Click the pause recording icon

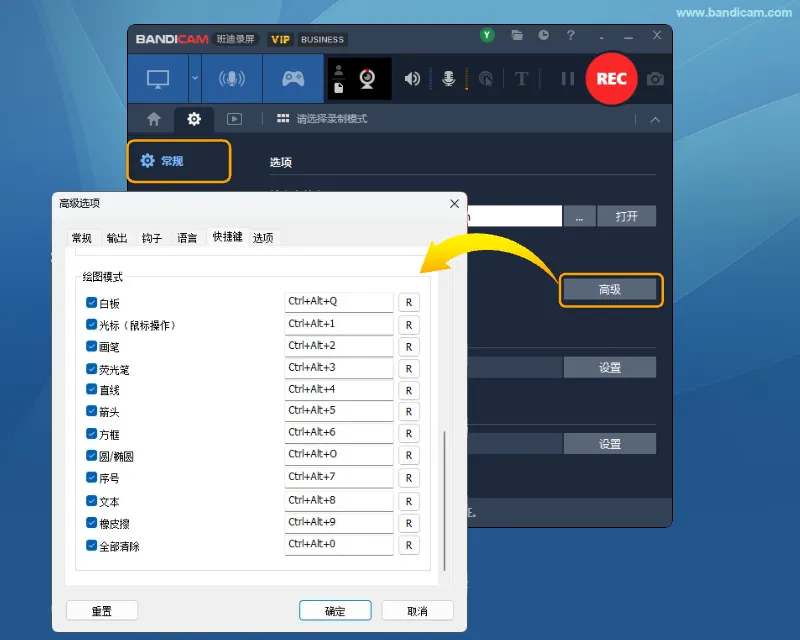[567, 79]
